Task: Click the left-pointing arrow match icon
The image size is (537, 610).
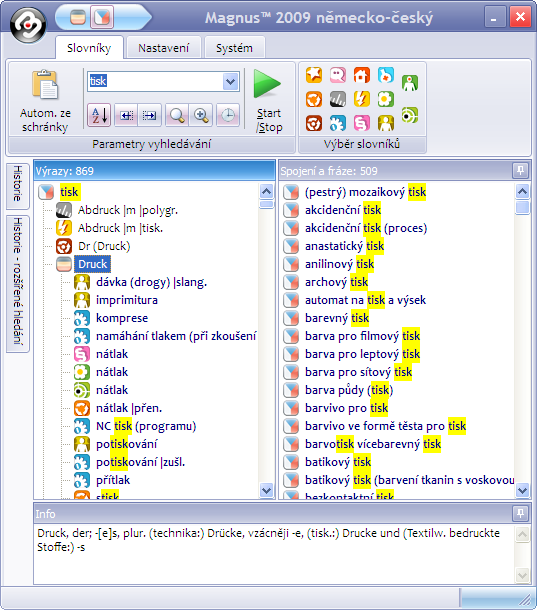Action: click(x=126, y=115)
